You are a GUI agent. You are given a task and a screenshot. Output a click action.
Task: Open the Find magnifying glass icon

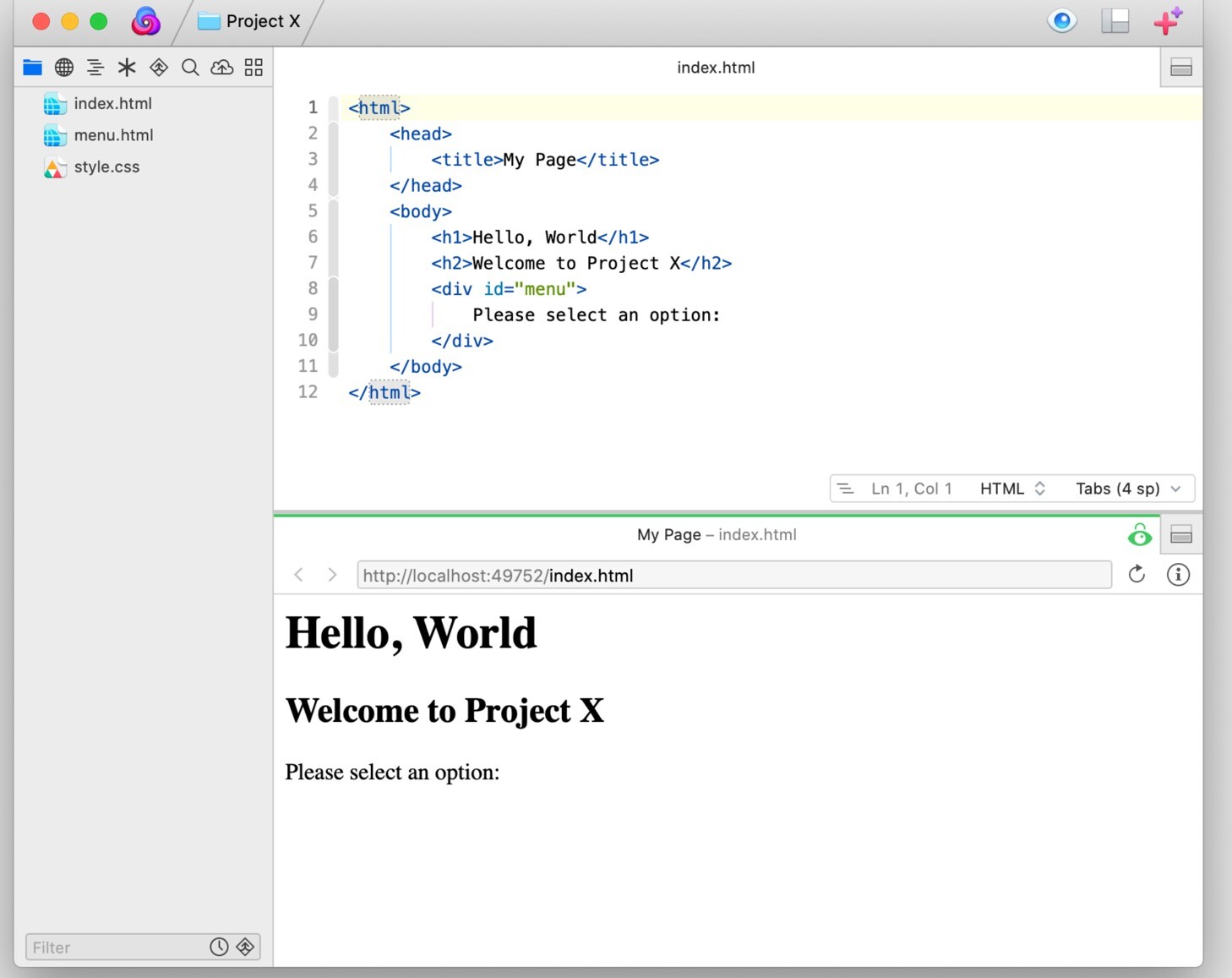coord(190,68)
